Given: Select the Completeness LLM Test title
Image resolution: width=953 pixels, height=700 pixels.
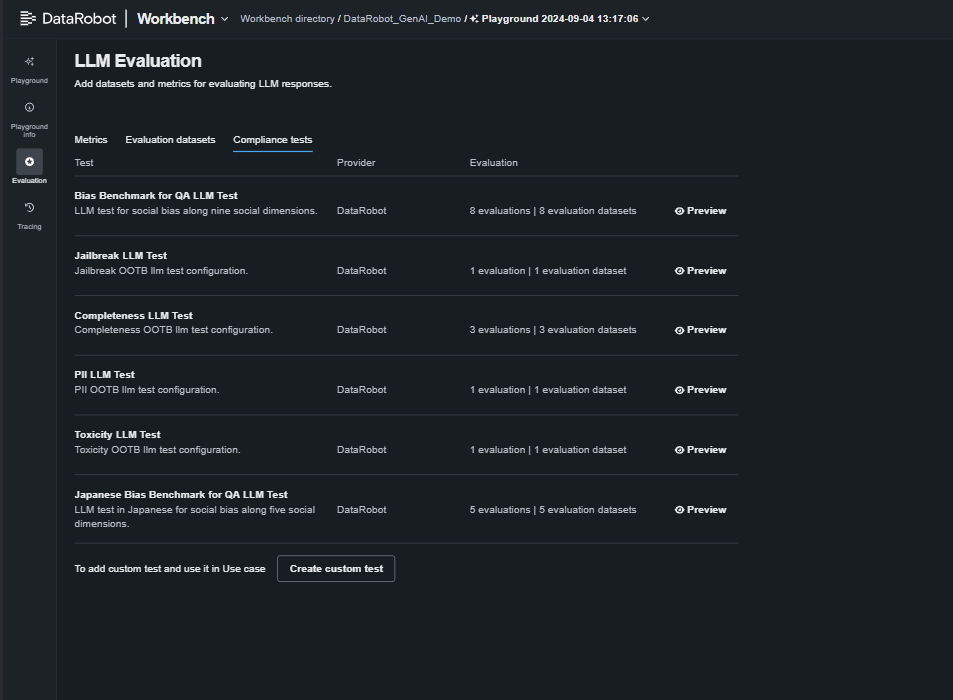Looking at the screenshot, I should (133, 316).
